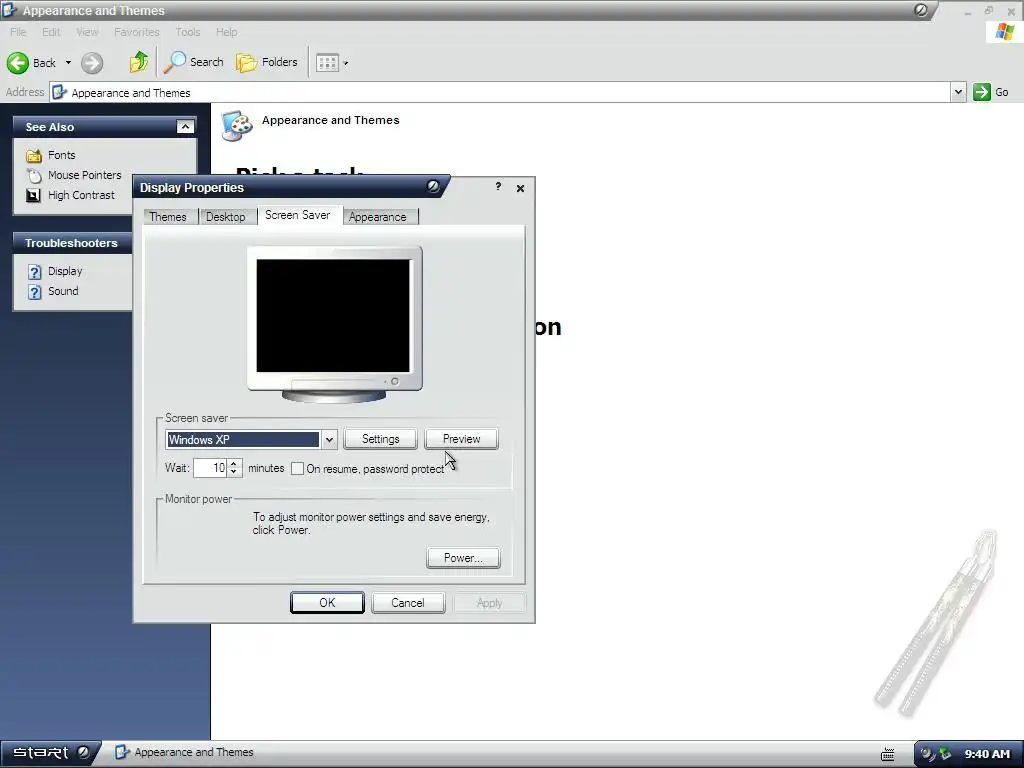Switch to the Appearance tab

tap(377, 217)
